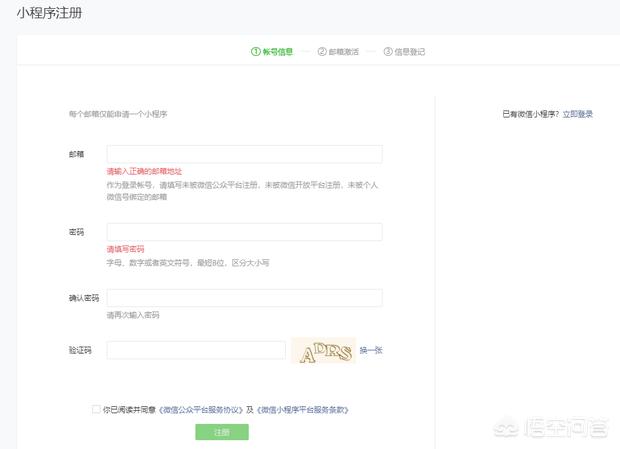Image resolution: width=620 pixels, height=449 pixels.
Task: Click the 小程序注册 page title
Action: tap(49, 13)
